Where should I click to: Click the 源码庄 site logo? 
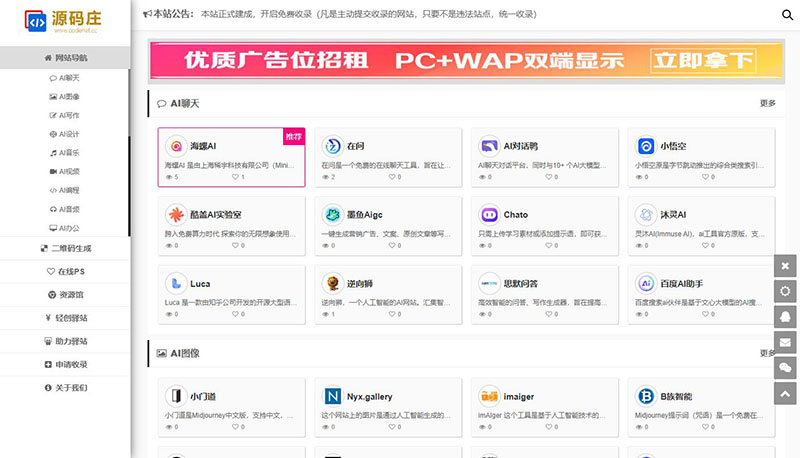pyautogui.click(x=63, y=21)
